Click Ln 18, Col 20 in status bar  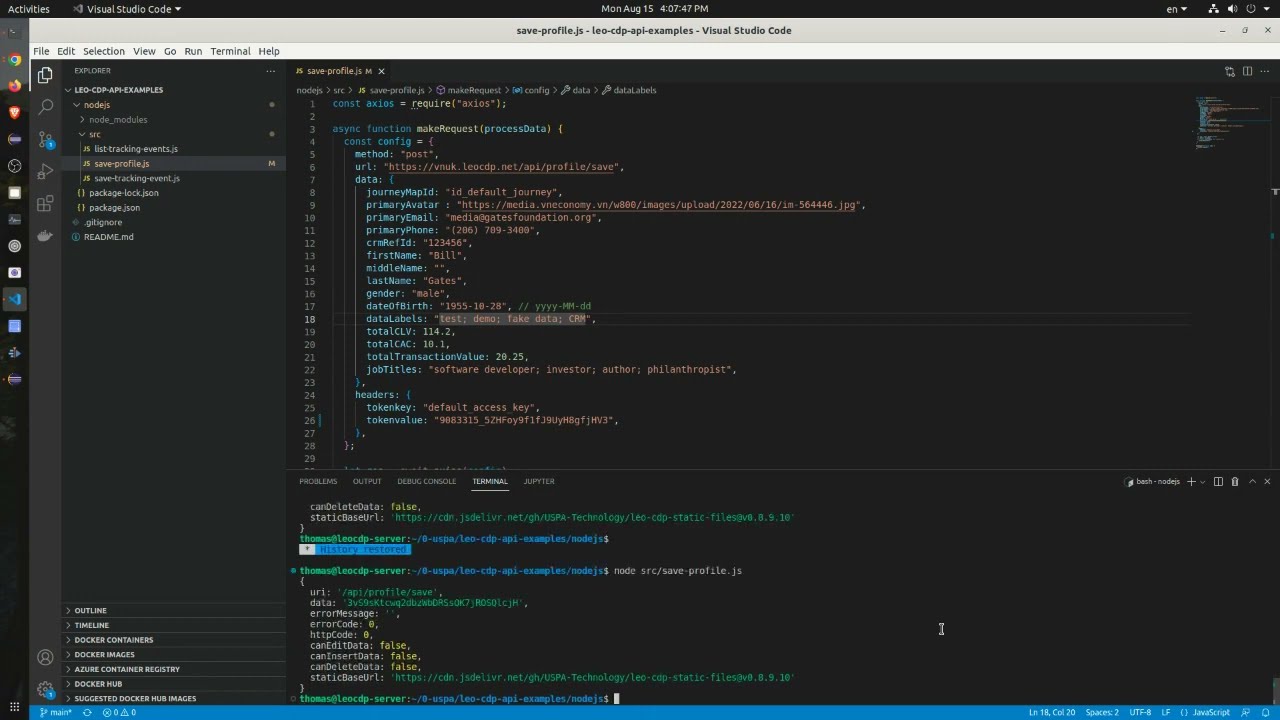[1052, 712]
